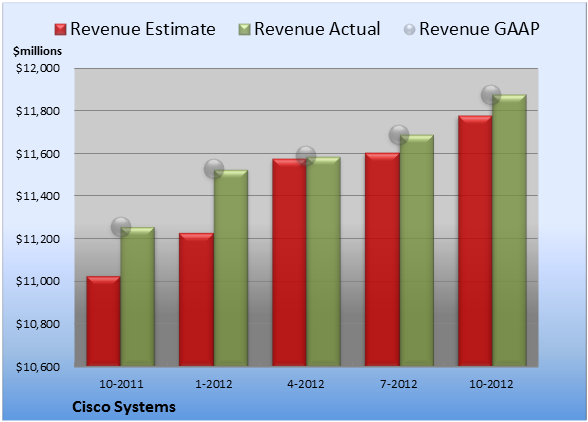Select the red estimate bar for 4-2012
This screenshot has height=422, width=588.
coord(289,263)
